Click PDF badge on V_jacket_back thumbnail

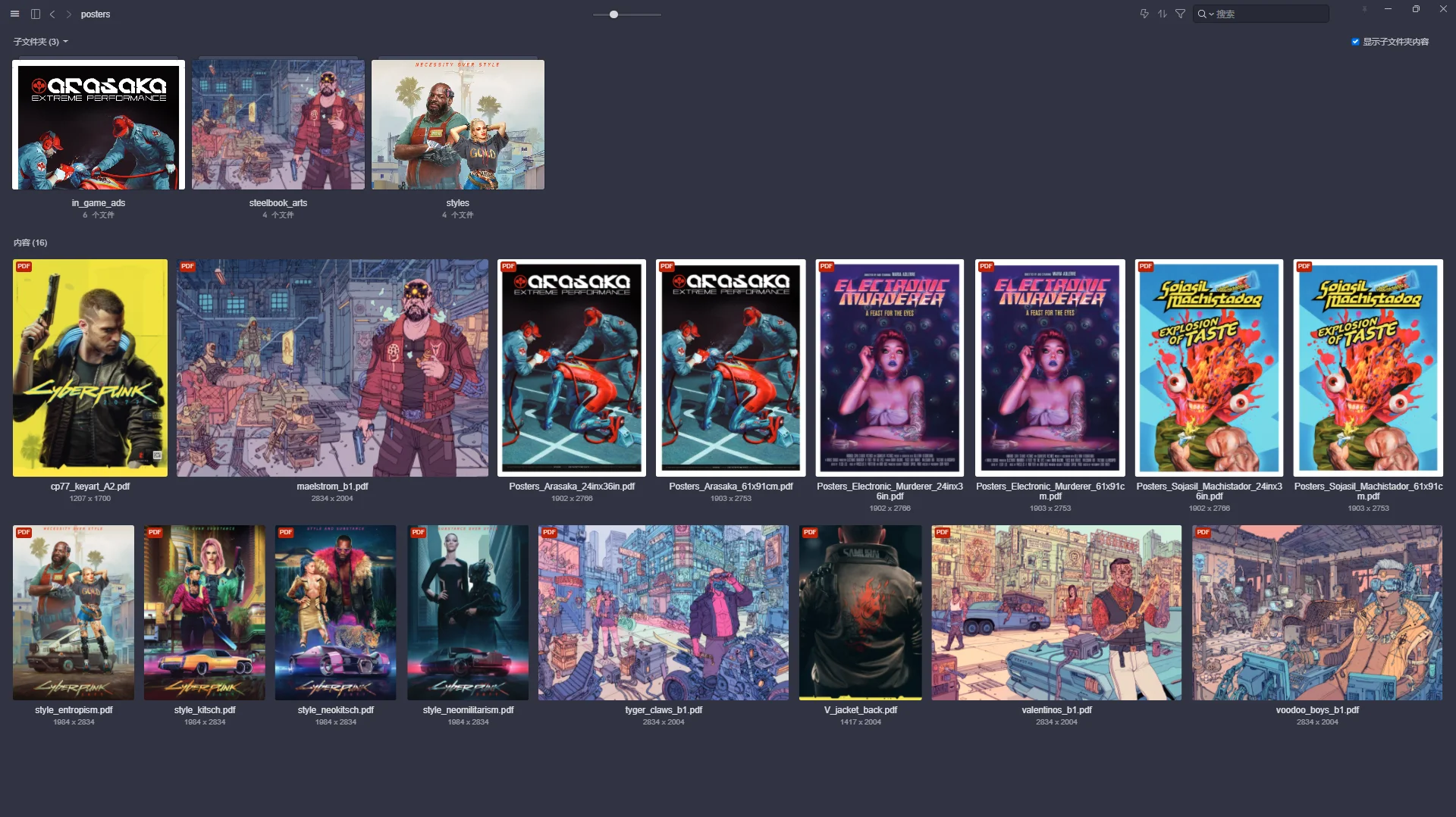pyautogui.click(x=809, y=532)
